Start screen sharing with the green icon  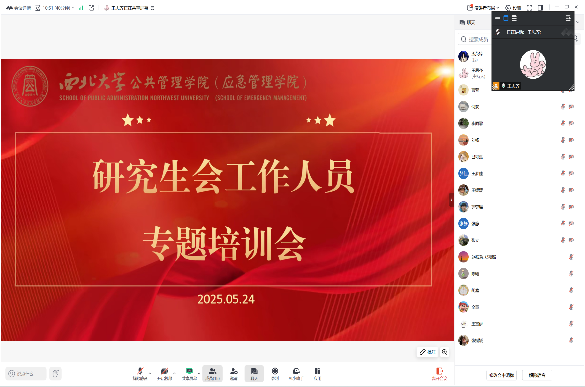[189, 373]
